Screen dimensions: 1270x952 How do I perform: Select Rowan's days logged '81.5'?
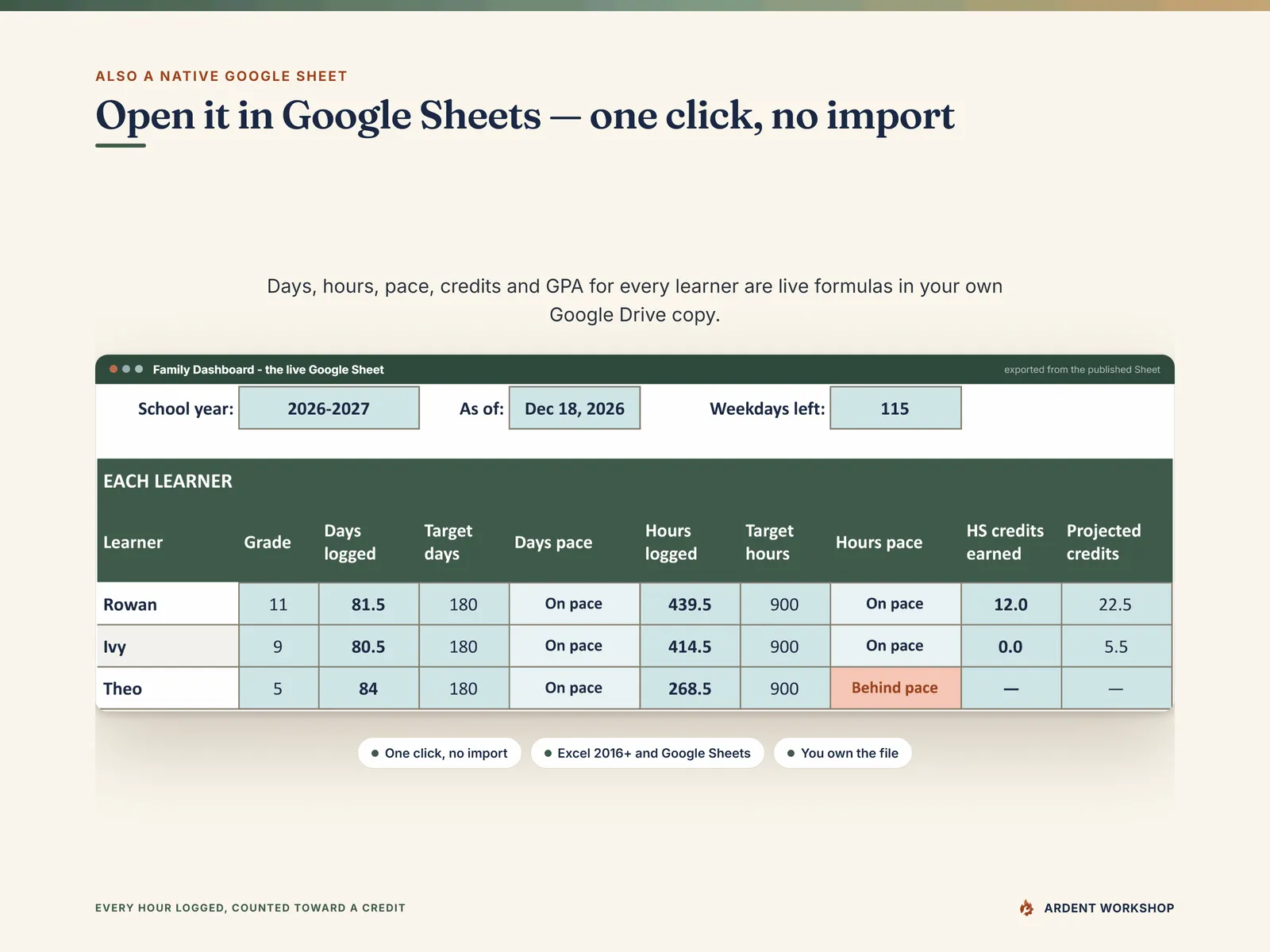pos(368,604)
